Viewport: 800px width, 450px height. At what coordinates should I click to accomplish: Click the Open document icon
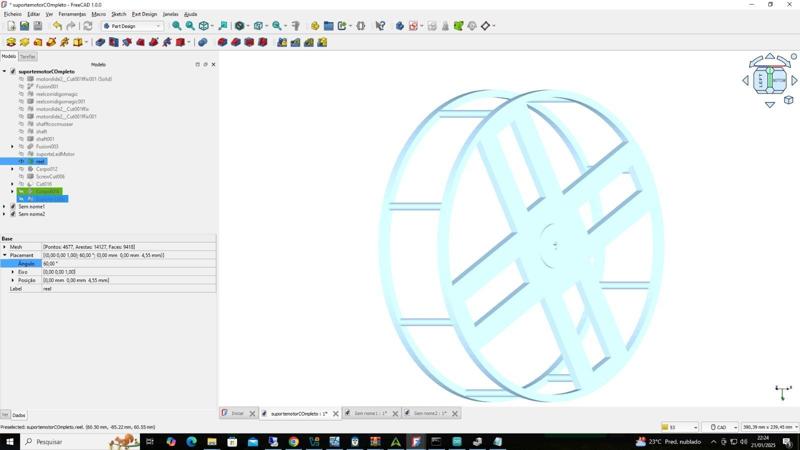24,26
